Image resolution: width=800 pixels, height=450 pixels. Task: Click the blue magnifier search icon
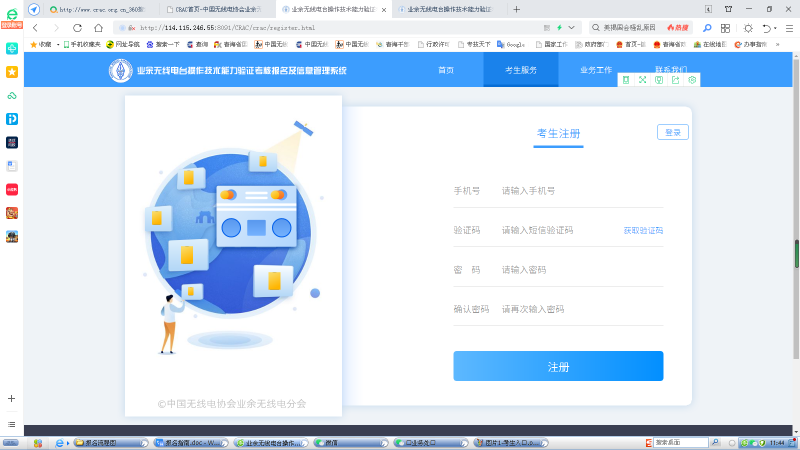click(707, 28)
